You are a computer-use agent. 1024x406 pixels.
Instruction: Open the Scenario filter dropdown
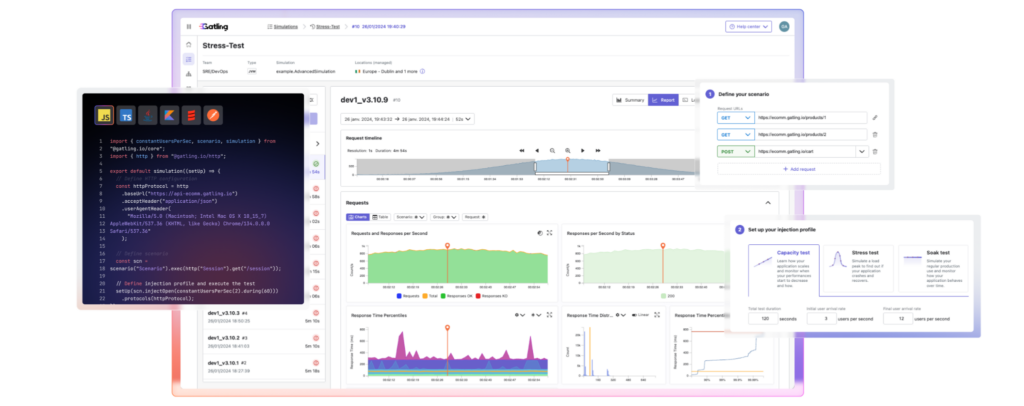click(410, 216)
